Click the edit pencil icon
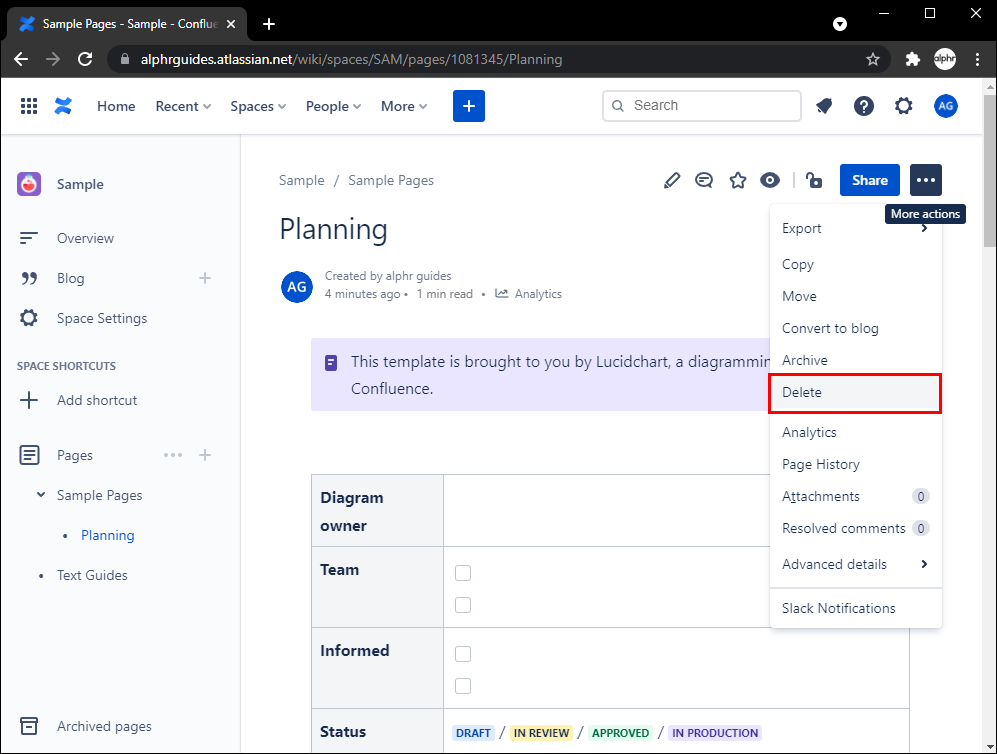The width and height of the screenshot is (997, 754). (672, 180)
